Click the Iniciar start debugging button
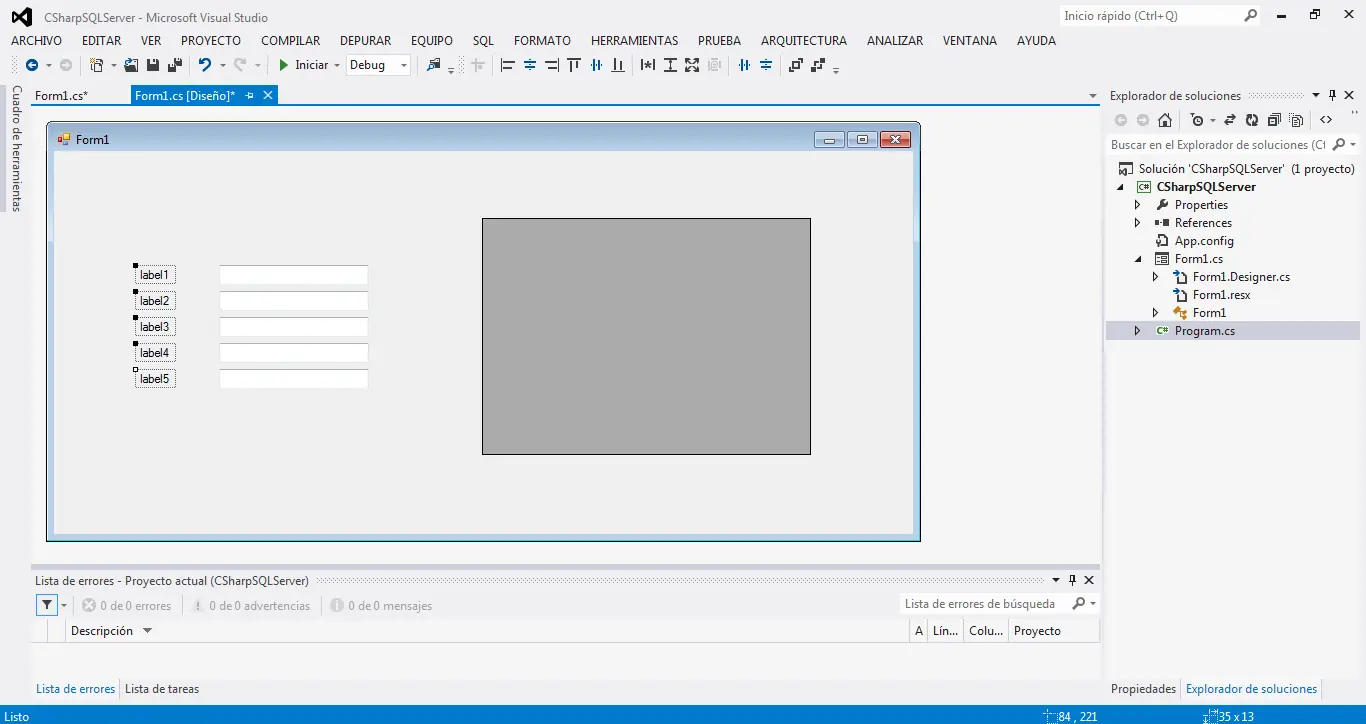Image resolution: width=1366 pixels, height=724 pixels. pos(303,65)
